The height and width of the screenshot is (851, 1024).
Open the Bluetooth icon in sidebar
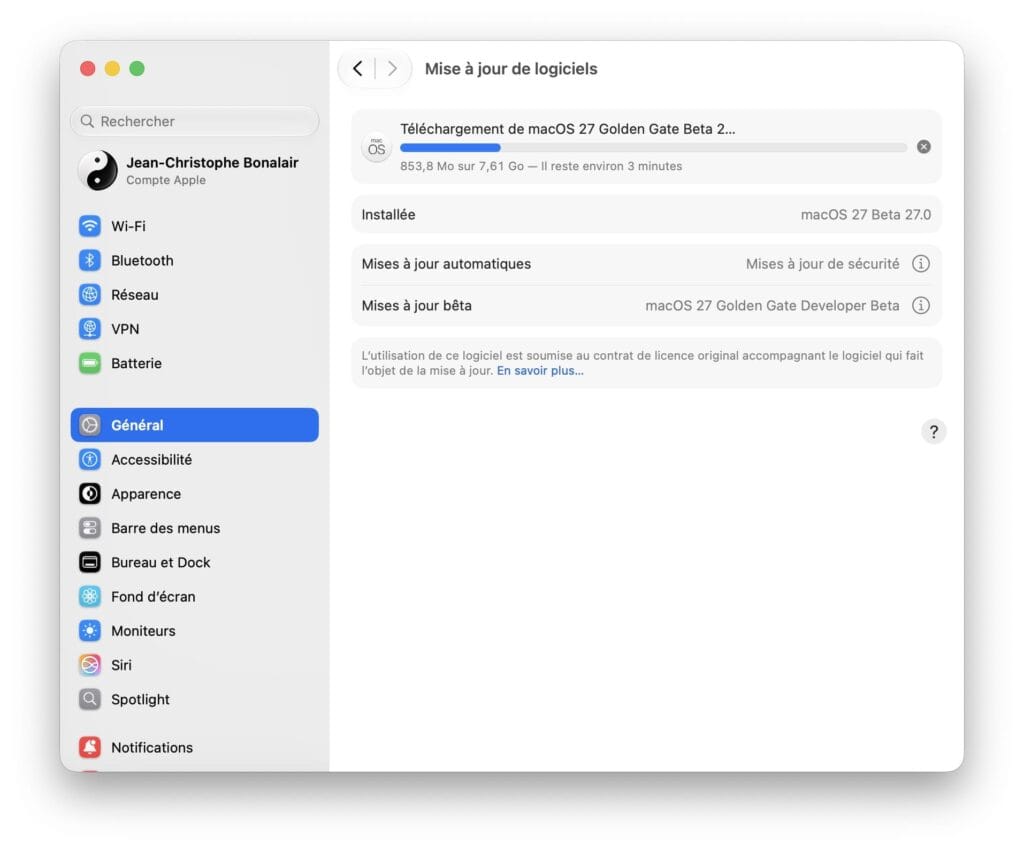point(89,260)
